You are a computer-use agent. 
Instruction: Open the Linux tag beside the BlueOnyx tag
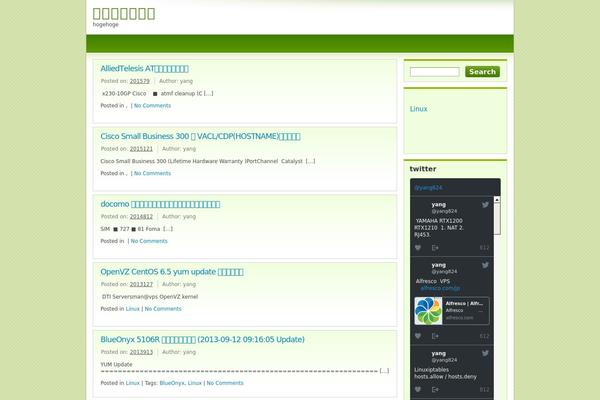coord(194,383)
